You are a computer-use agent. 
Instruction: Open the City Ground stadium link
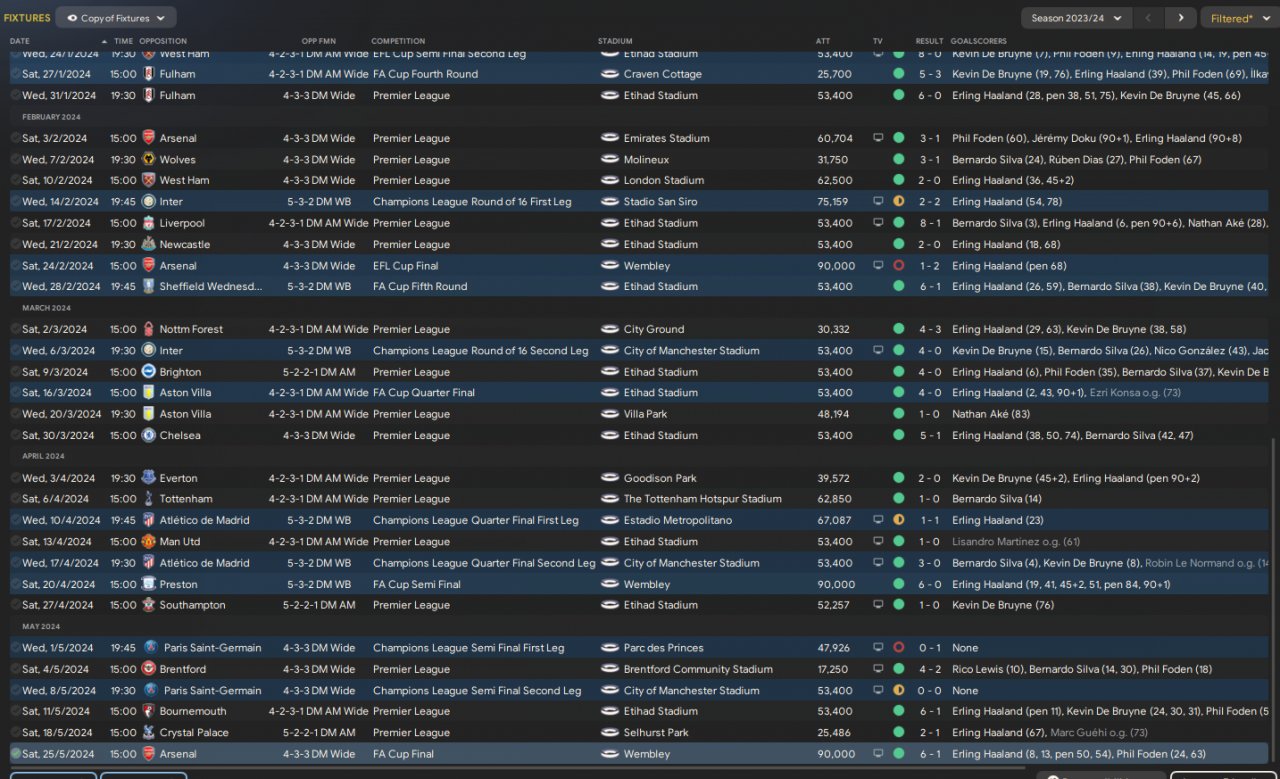click(x=654, y=329)
